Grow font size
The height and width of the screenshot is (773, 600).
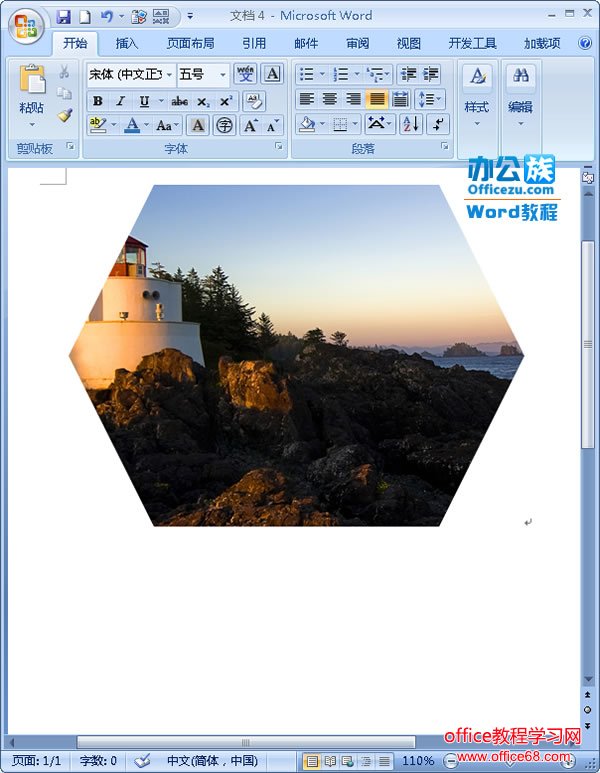[250, 125]
